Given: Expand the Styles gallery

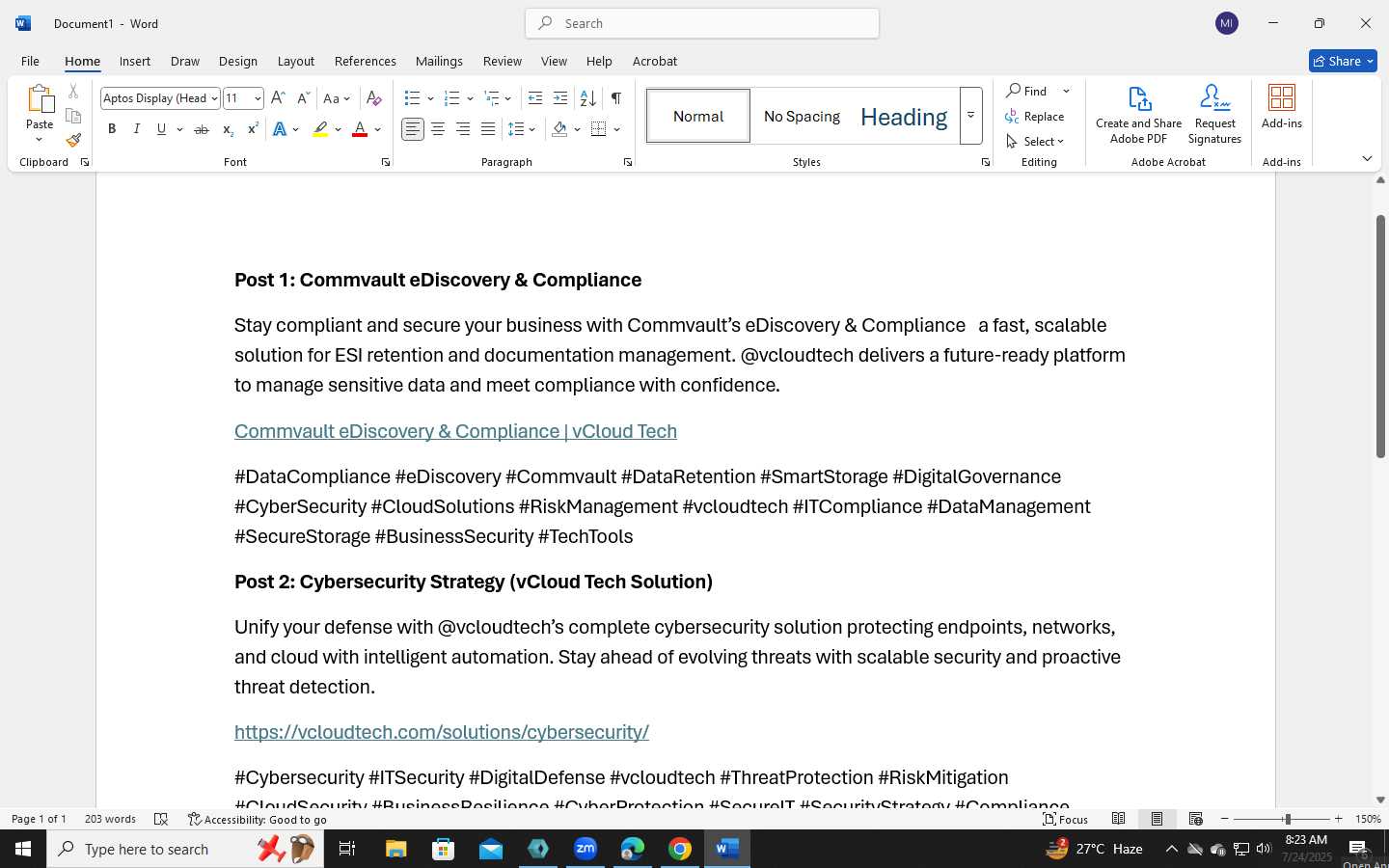Looking at the screenshot, I should (x=971, y=116).
